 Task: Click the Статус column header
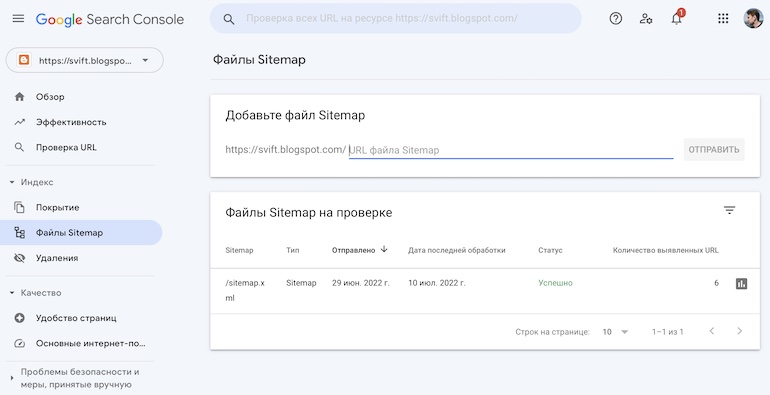click(550, 250)
